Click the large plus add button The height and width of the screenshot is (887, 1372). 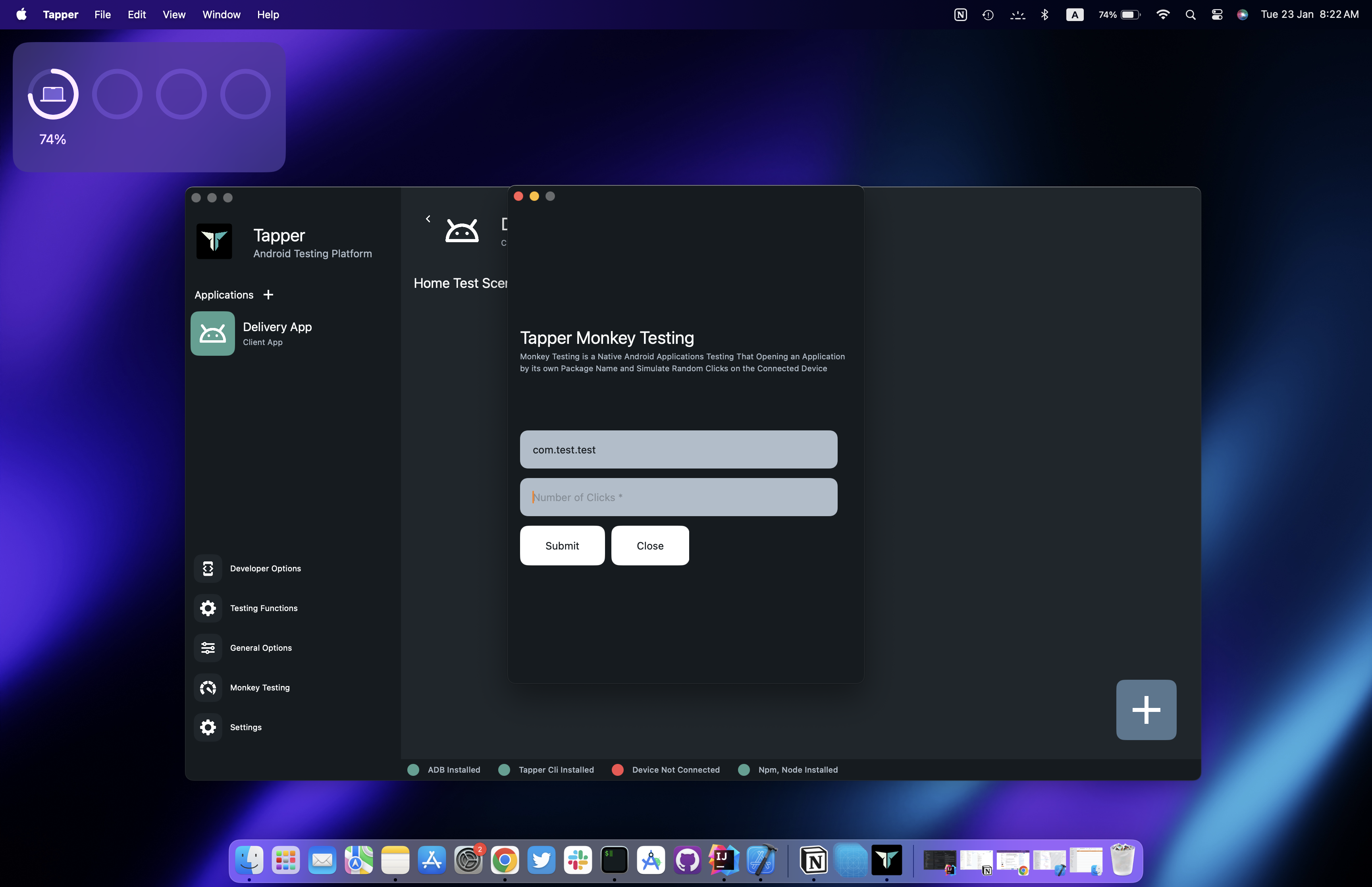1146,710
